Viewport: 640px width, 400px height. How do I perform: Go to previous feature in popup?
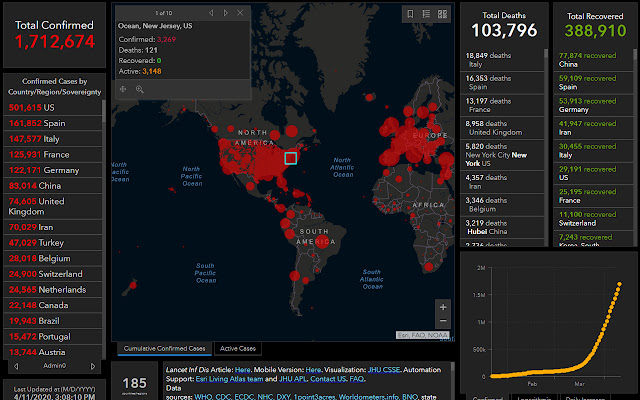(211, 13)
